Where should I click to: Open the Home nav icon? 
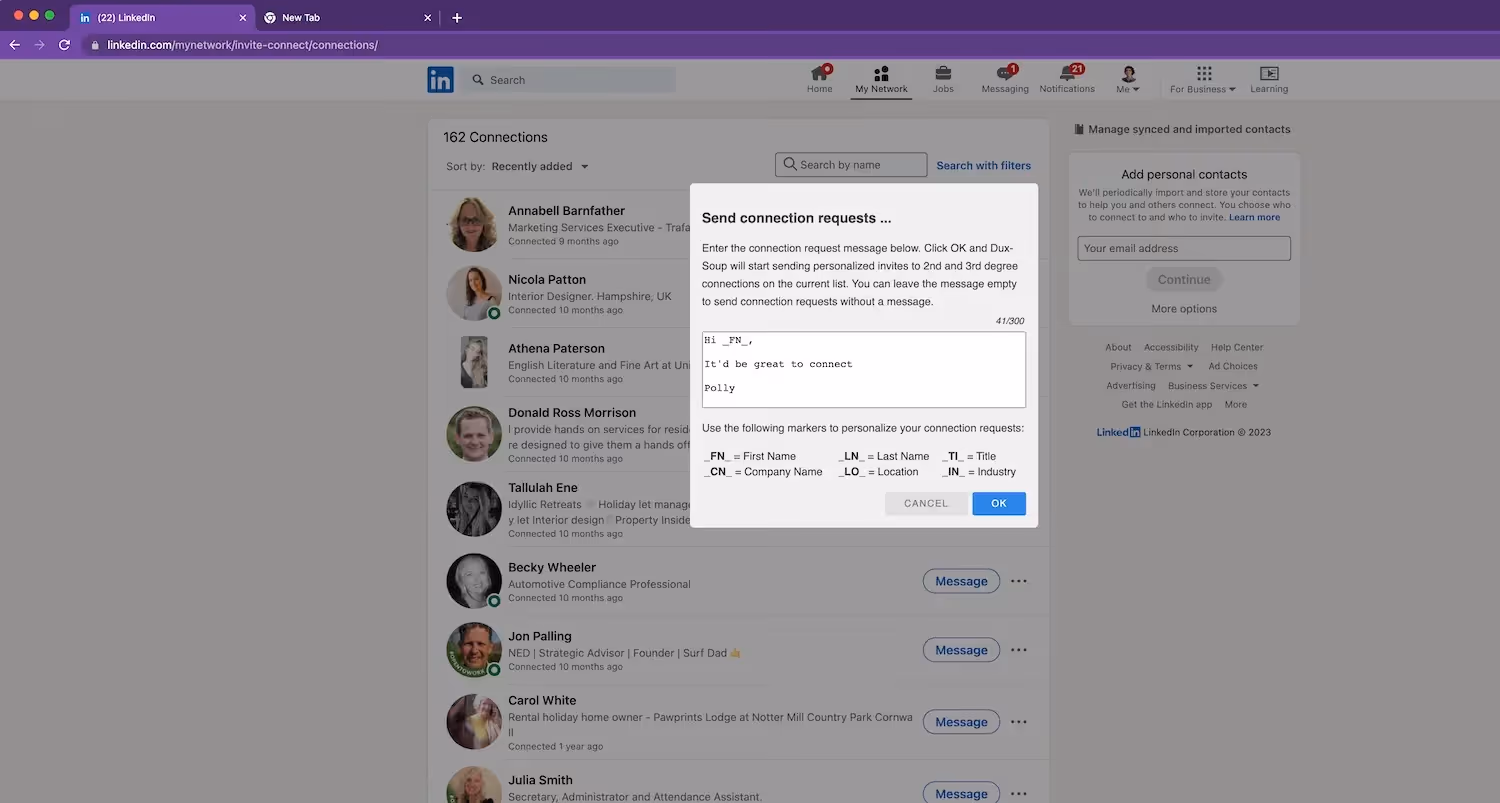click(x=819, y=80)
